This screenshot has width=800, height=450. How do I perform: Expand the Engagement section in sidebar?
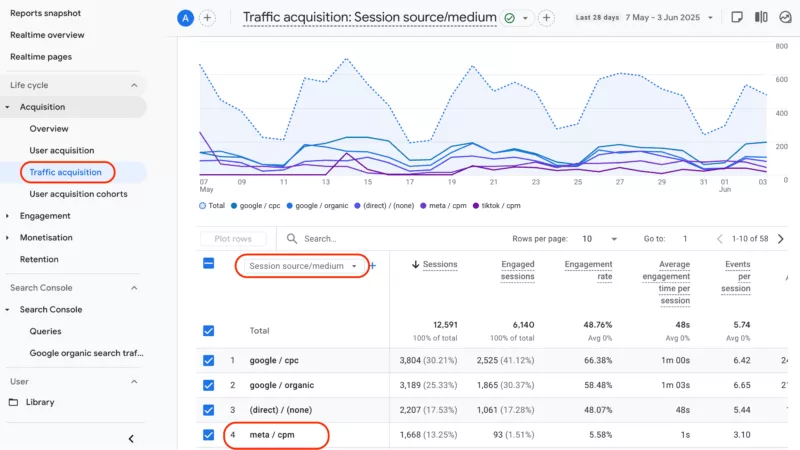9,216
